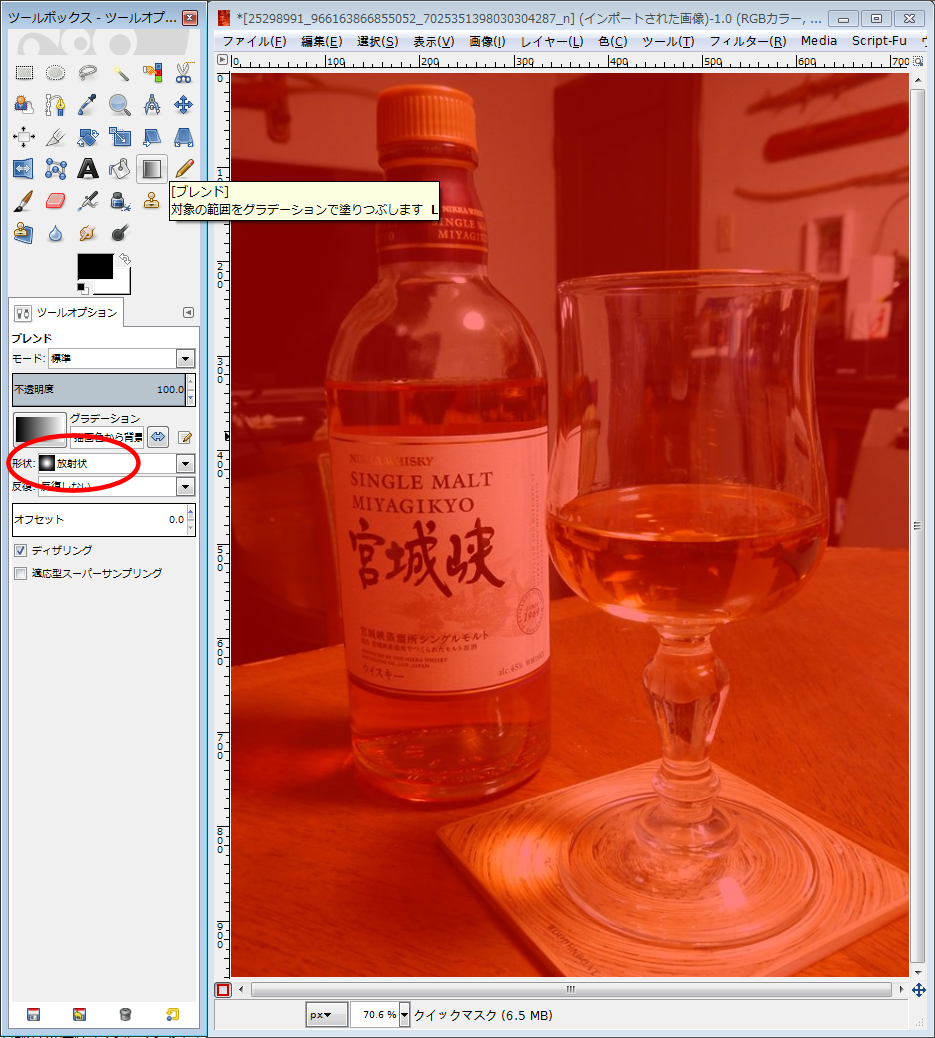The image size is (935, 1038).
Task: Pick the Bucket Fill tool
Action: (x=119, y=169)
